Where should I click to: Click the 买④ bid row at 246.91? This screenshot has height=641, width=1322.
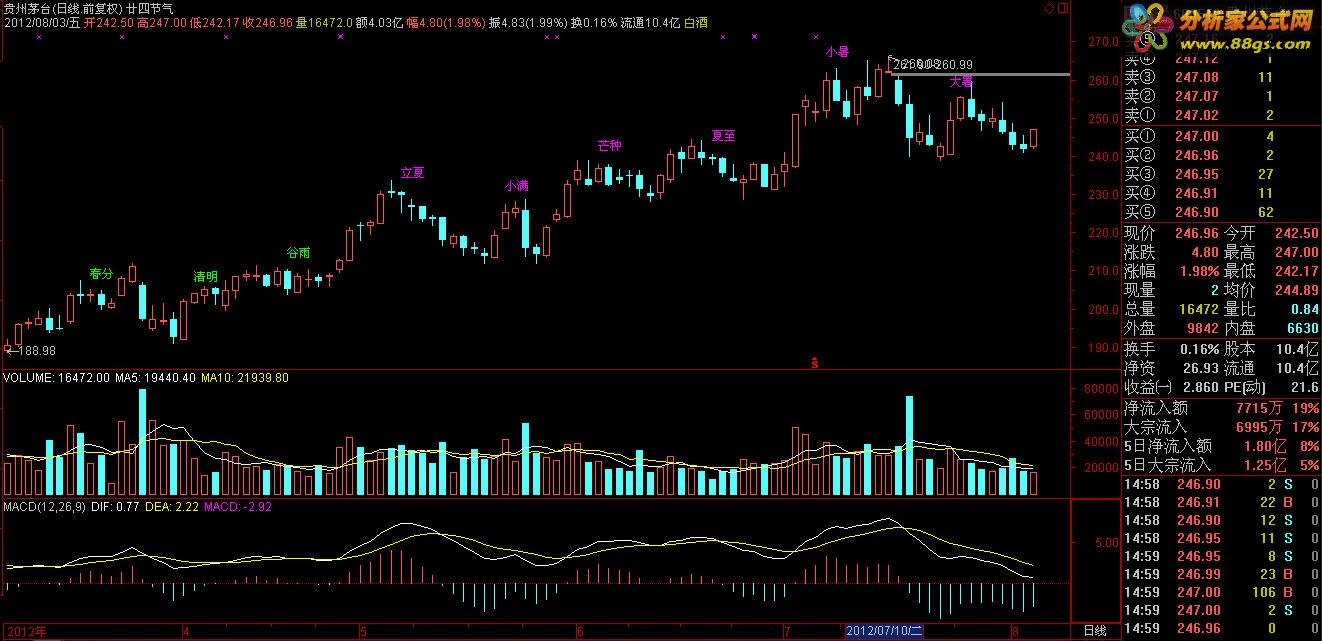click(x=1222, y=193)
